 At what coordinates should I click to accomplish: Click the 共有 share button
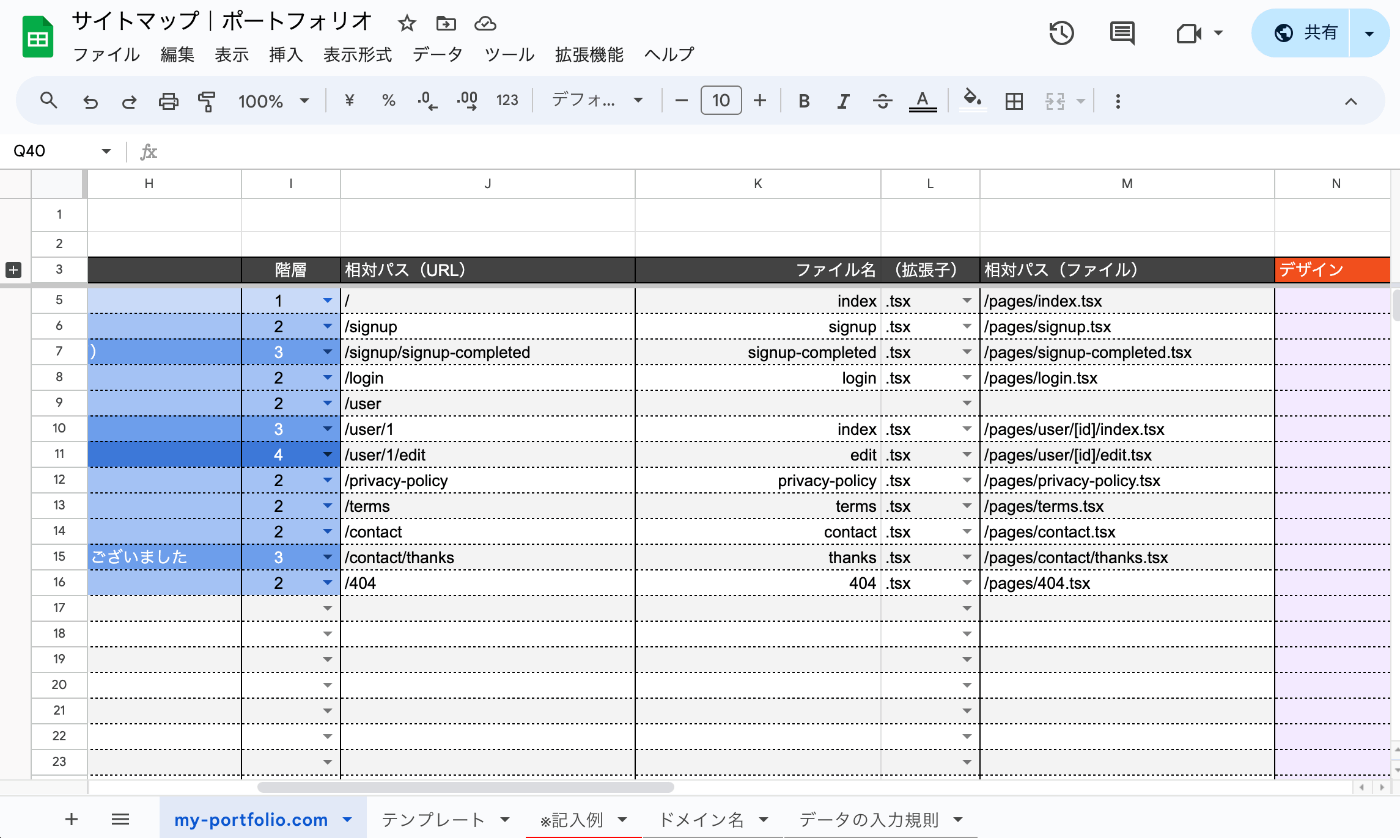[1303, 33]
